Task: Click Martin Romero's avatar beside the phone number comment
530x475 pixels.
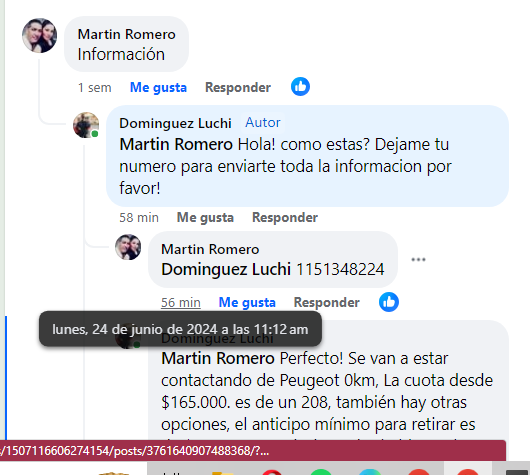Action: click(128, 247)
